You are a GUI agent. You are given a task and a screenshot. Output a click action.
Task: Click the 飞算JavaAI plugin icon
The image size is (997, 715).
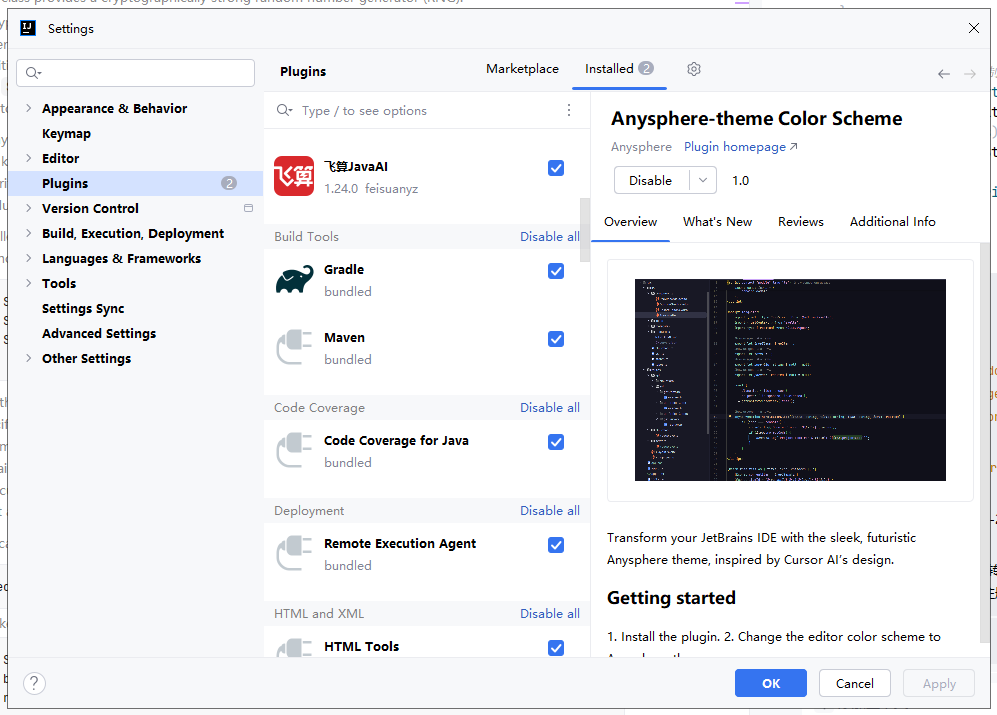point(294,176)
